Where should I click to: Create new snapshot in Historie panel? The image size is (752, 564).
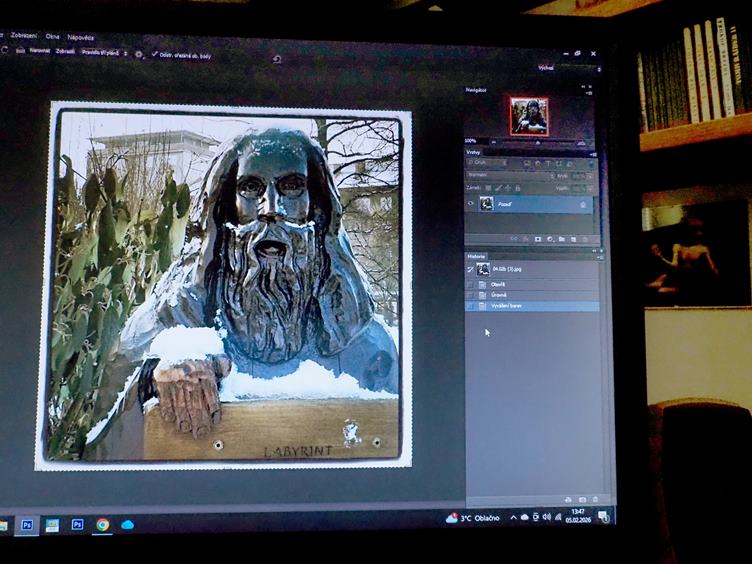pyautogui.click(x=582, y=498)
